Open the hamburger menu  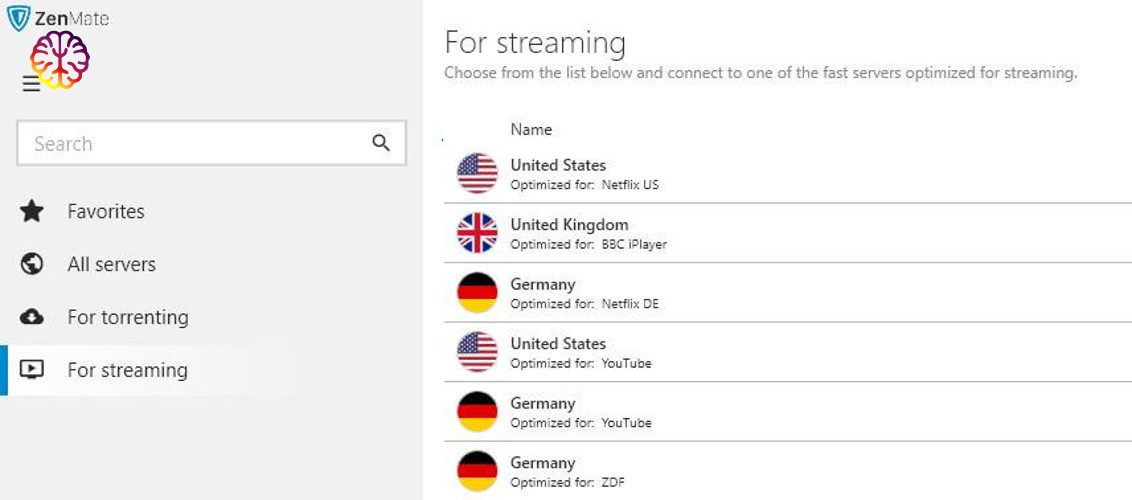[x=31, y=84]
